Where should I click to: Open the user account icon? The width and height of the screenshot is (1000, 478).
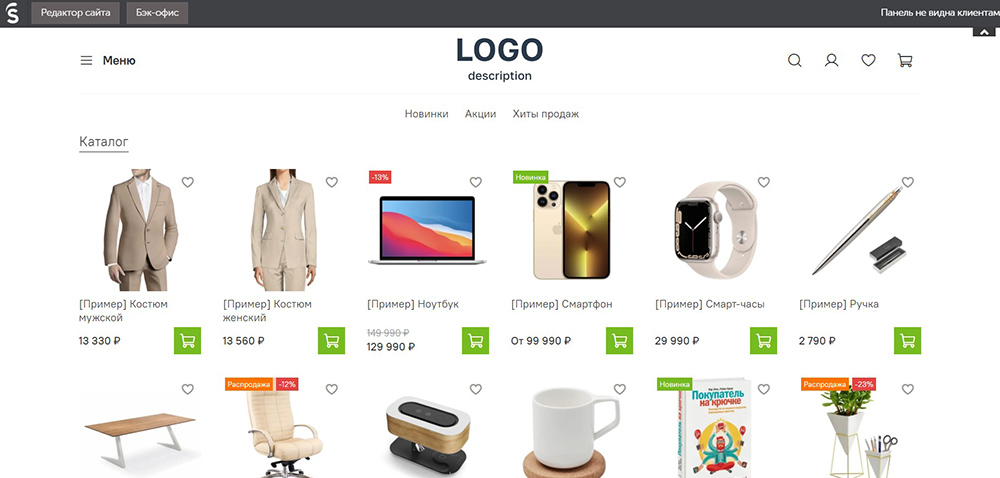(831, 61)
